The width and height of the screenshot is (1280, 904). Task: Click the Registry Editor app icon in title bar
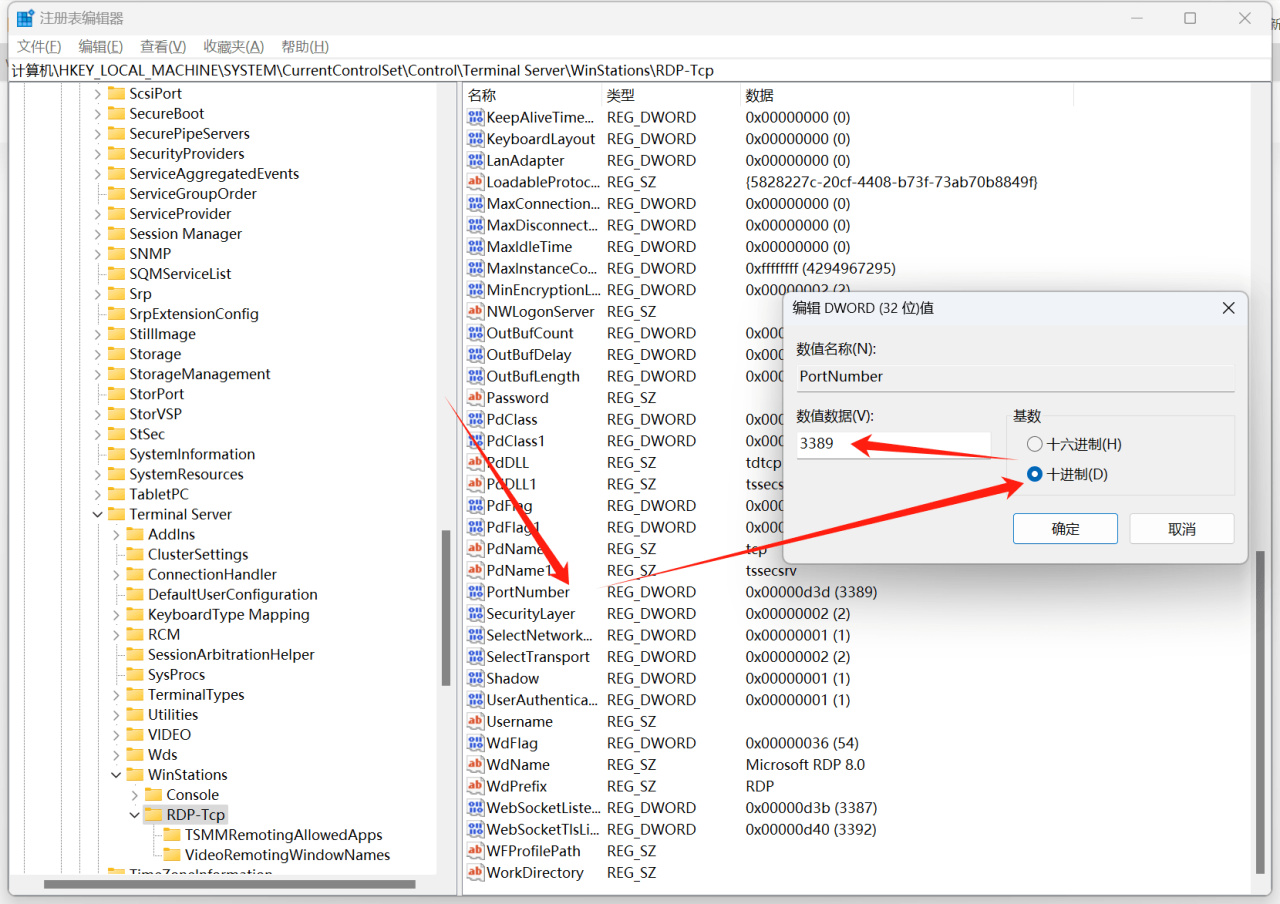[x=25, y=18]
